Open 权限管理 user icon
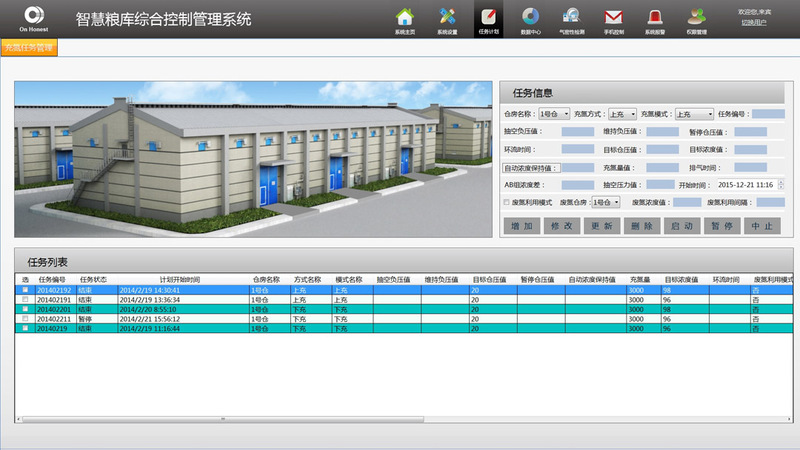 697,17
